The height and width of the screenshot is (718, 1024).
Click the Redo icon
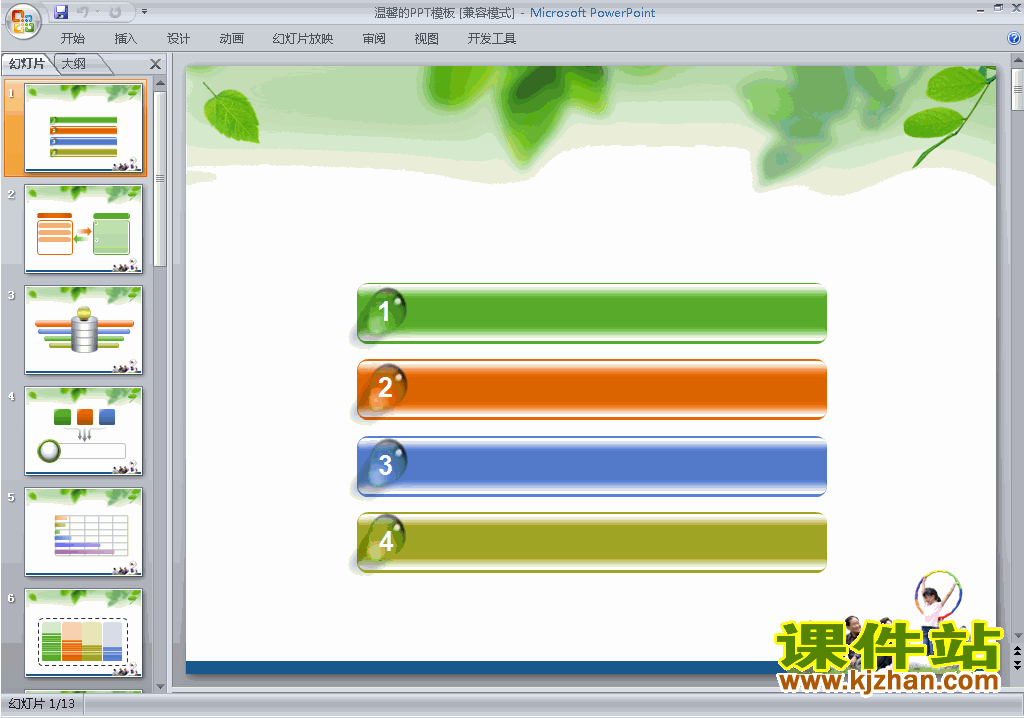click(x=116, y=12)
